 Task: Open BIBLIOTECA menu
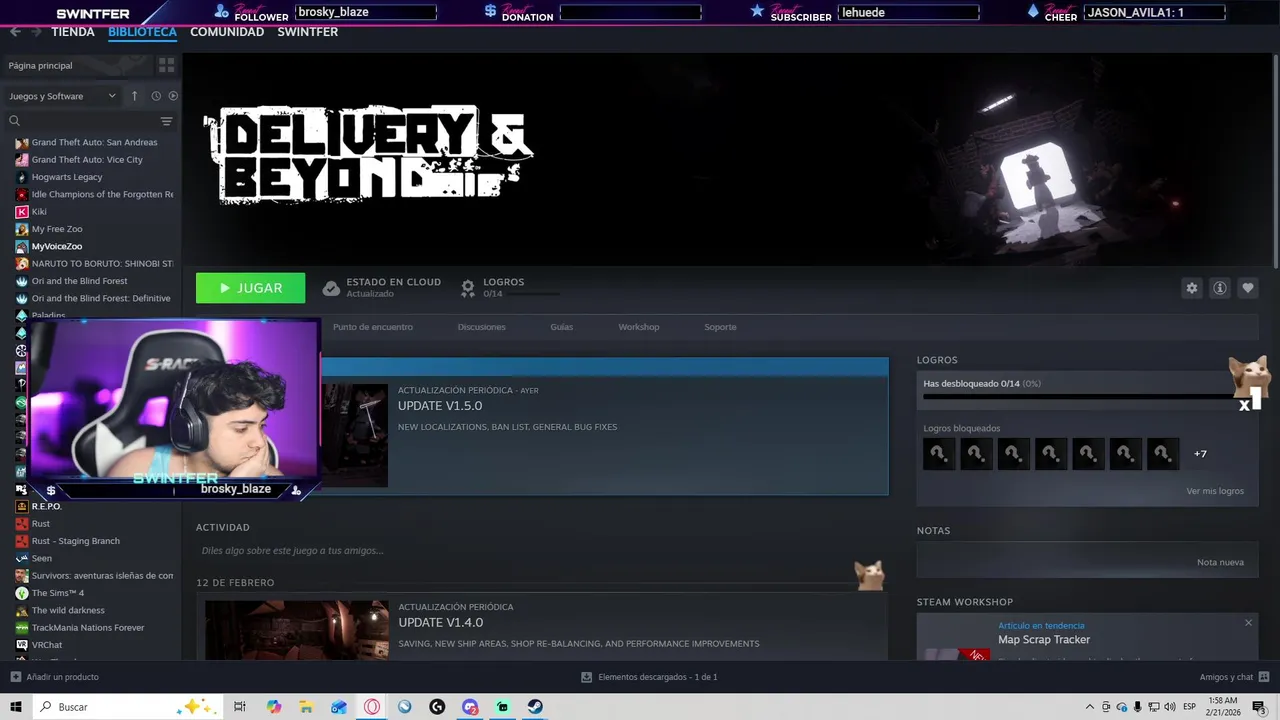142,32
